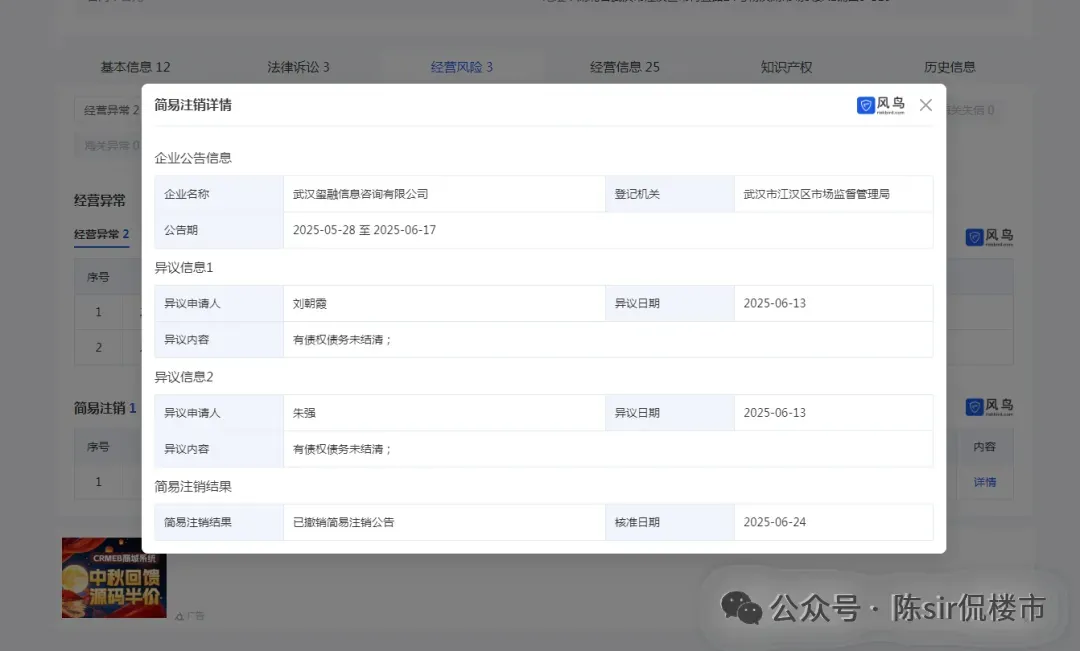1080x651 pixels.
Task: Click the 风鸟 logo beside 经营异常 table
Action: point(989,237)
